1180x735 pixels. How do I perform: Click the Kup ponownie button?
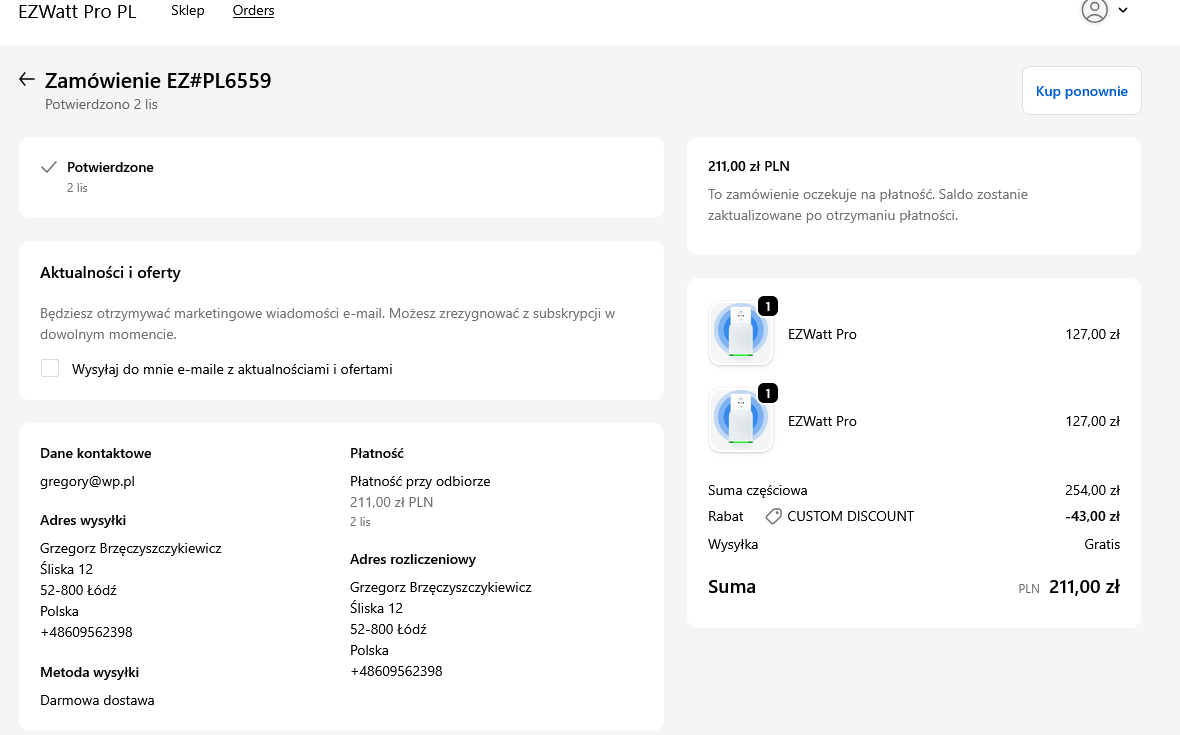coord(1081,91)
